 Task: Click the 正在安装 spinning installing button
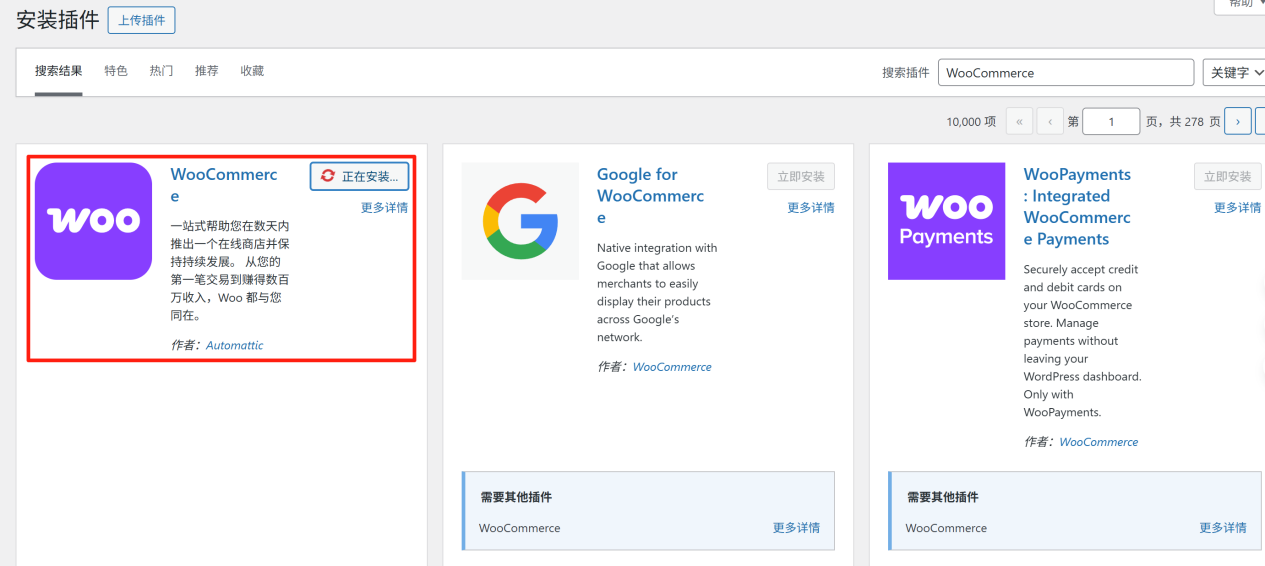tap(359, 176)
